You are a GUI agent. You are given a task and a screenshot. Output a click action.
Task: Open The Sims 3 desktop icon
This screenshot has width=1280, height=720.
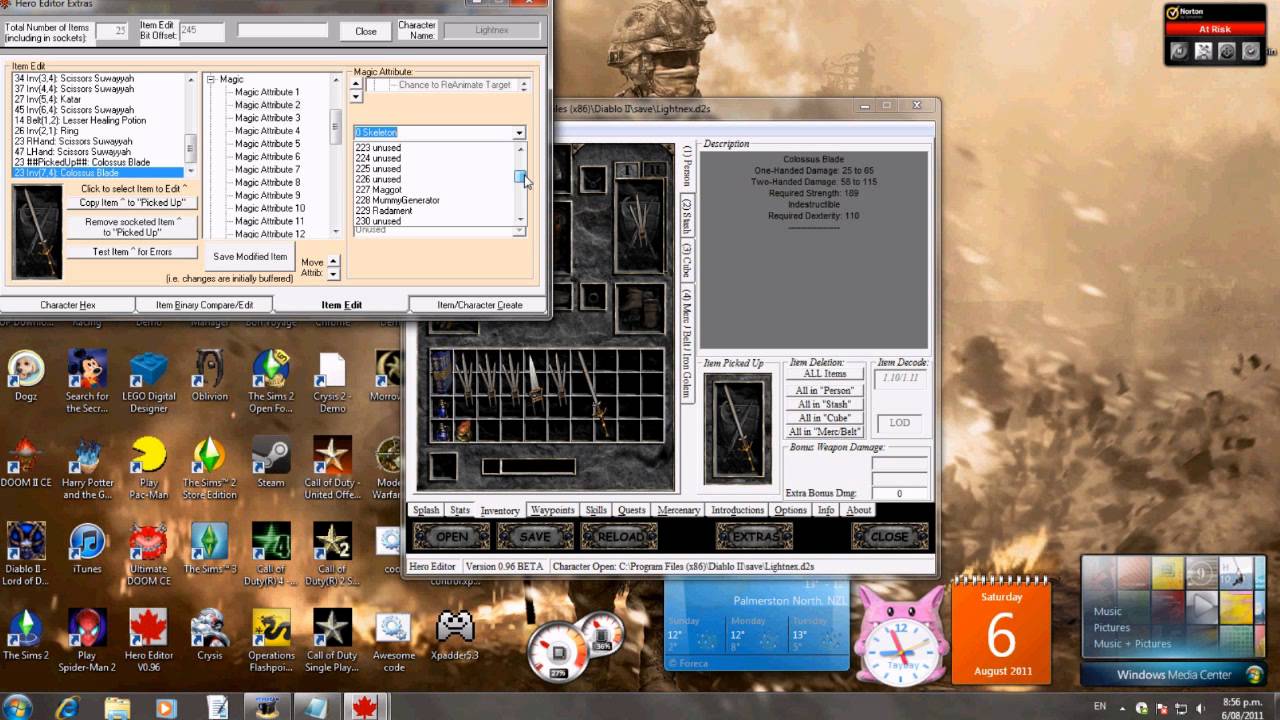click(210, 548)
